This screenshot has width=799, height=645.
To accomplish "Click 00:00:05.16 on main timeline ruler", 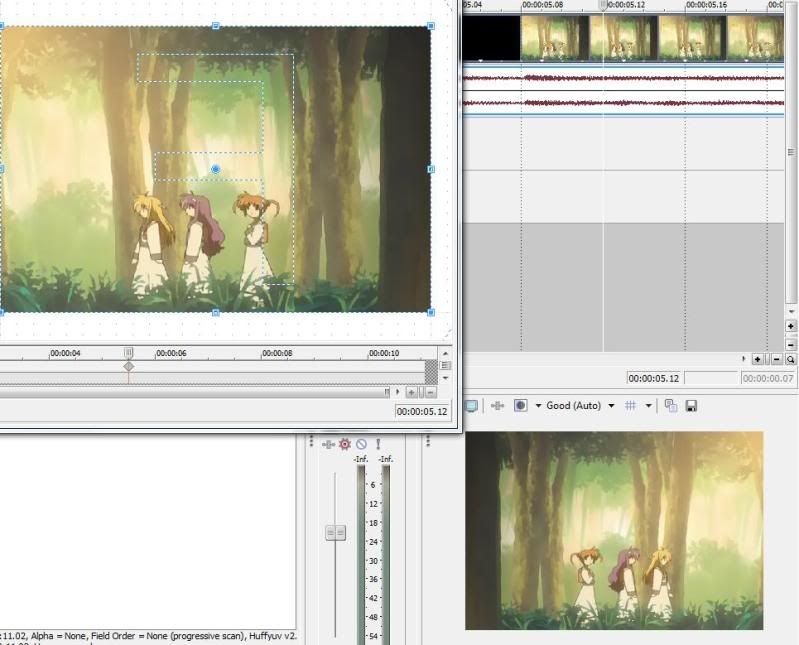I will pos(706,5).
